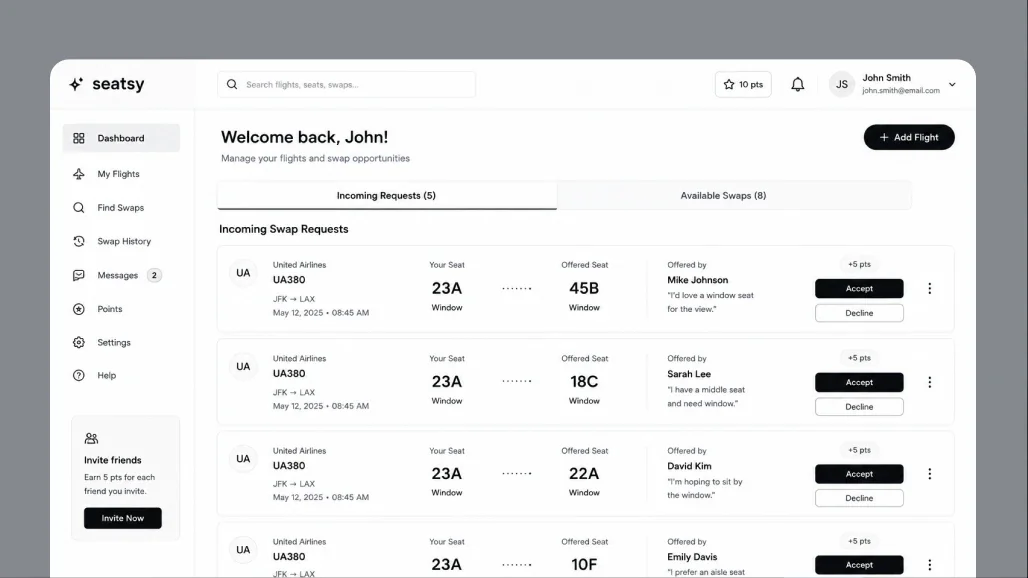Click the Invite friends people icon
This screenshot has width=1028, height=578.
click(91, 438)
